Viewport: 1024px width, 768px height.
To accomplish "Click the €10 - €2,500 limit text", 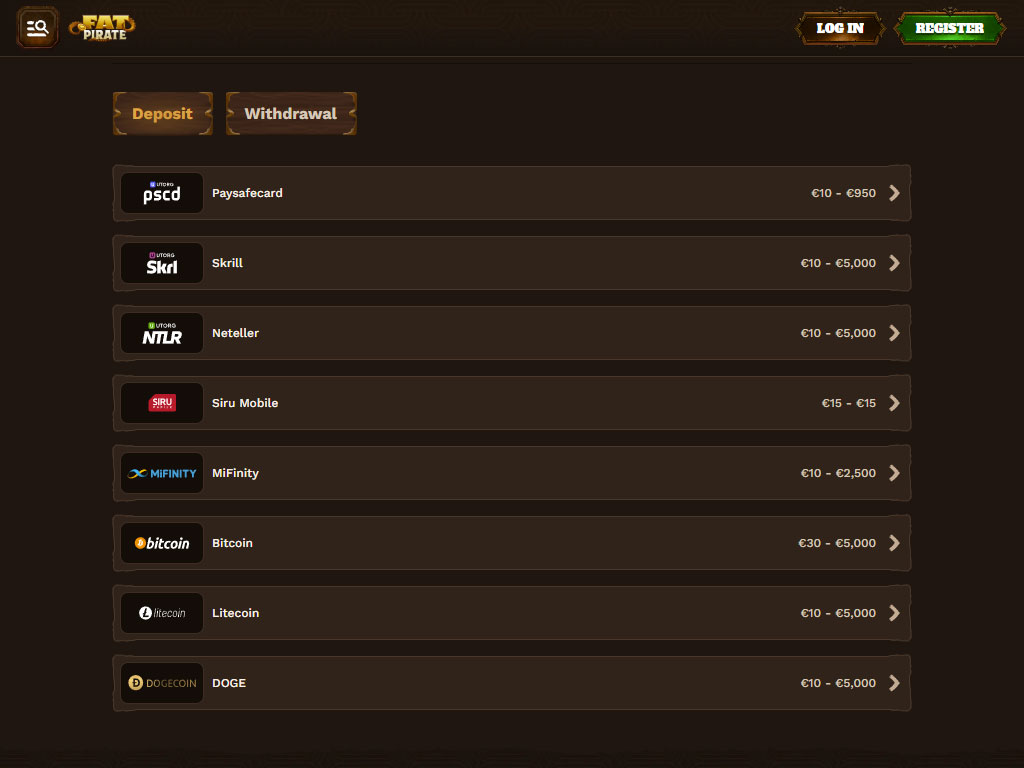I will point(838,473).
